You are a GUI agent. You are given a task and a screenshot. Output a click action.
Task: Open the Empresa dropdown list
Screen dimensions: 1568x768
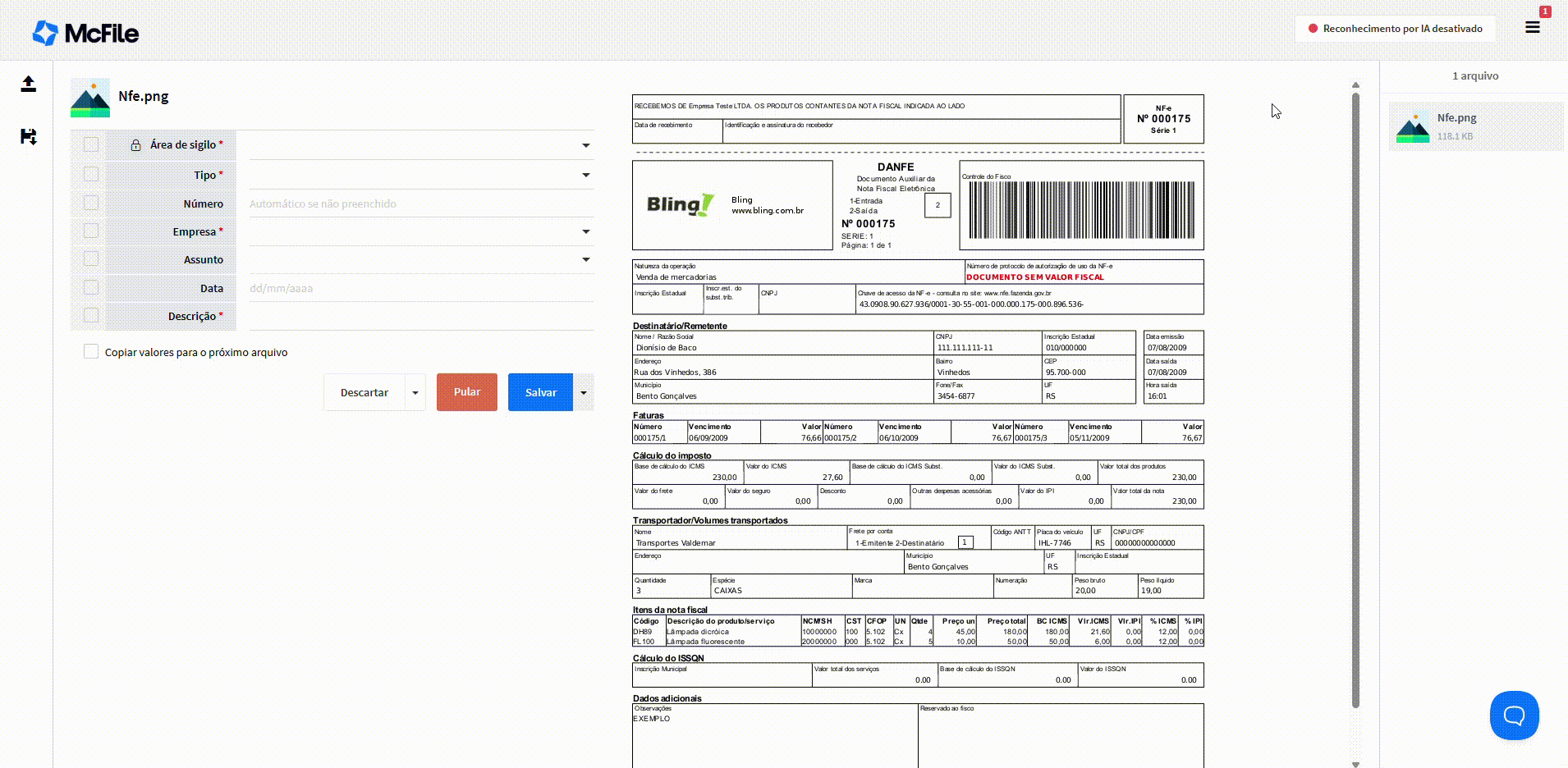585,231
